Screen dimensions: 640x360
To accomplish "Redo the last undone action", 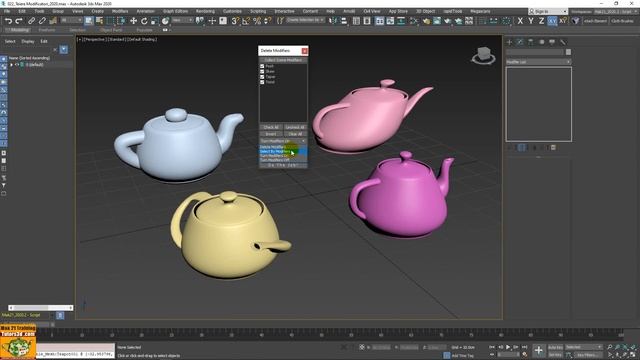I will tap(19, 21).
